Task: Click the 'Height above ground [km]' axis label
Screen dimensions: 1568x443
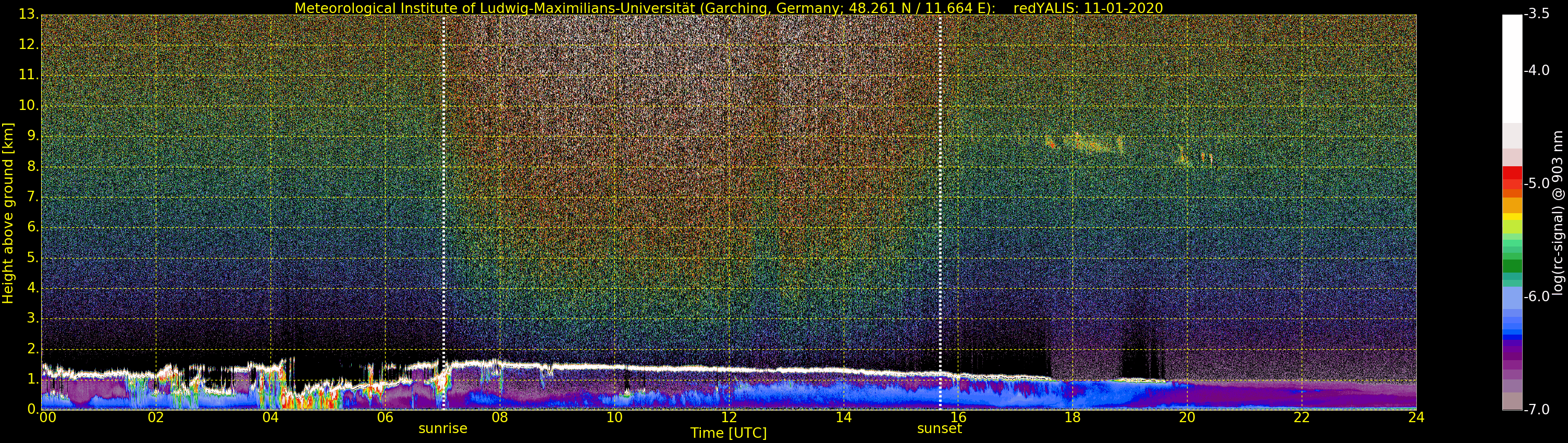Action: (x=8, y=213)
